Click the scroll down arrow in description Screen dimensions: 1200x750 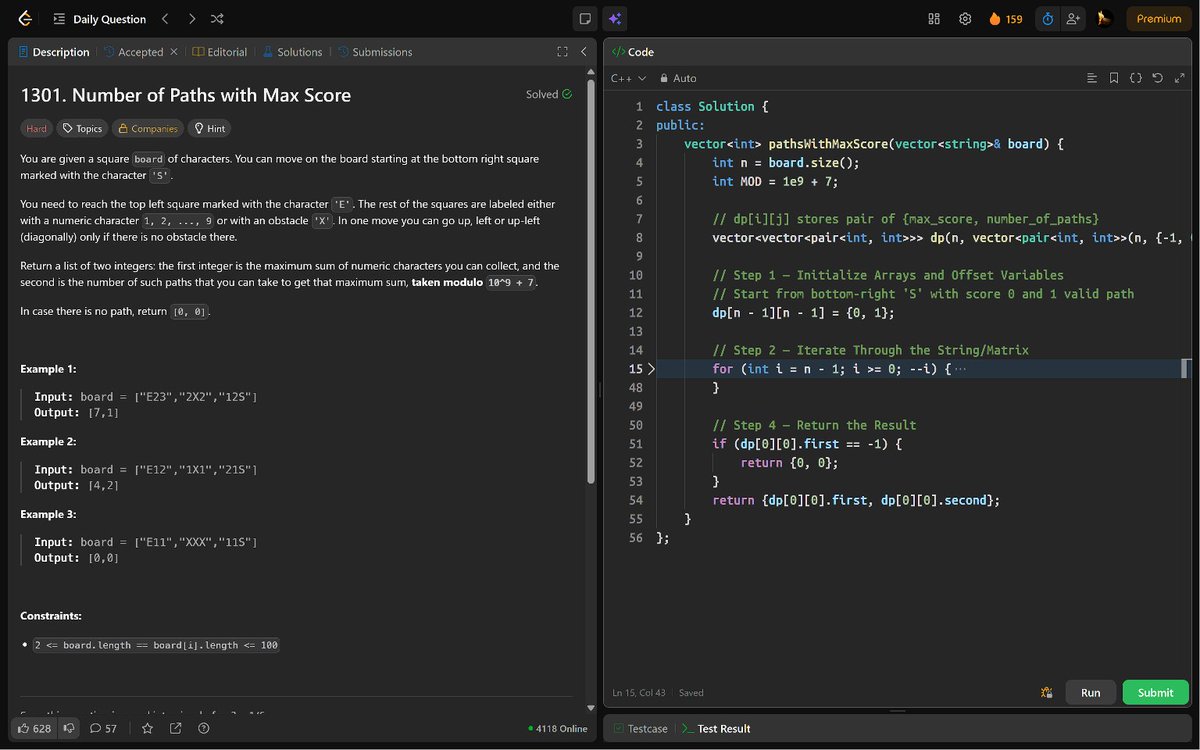coord(591,706)
